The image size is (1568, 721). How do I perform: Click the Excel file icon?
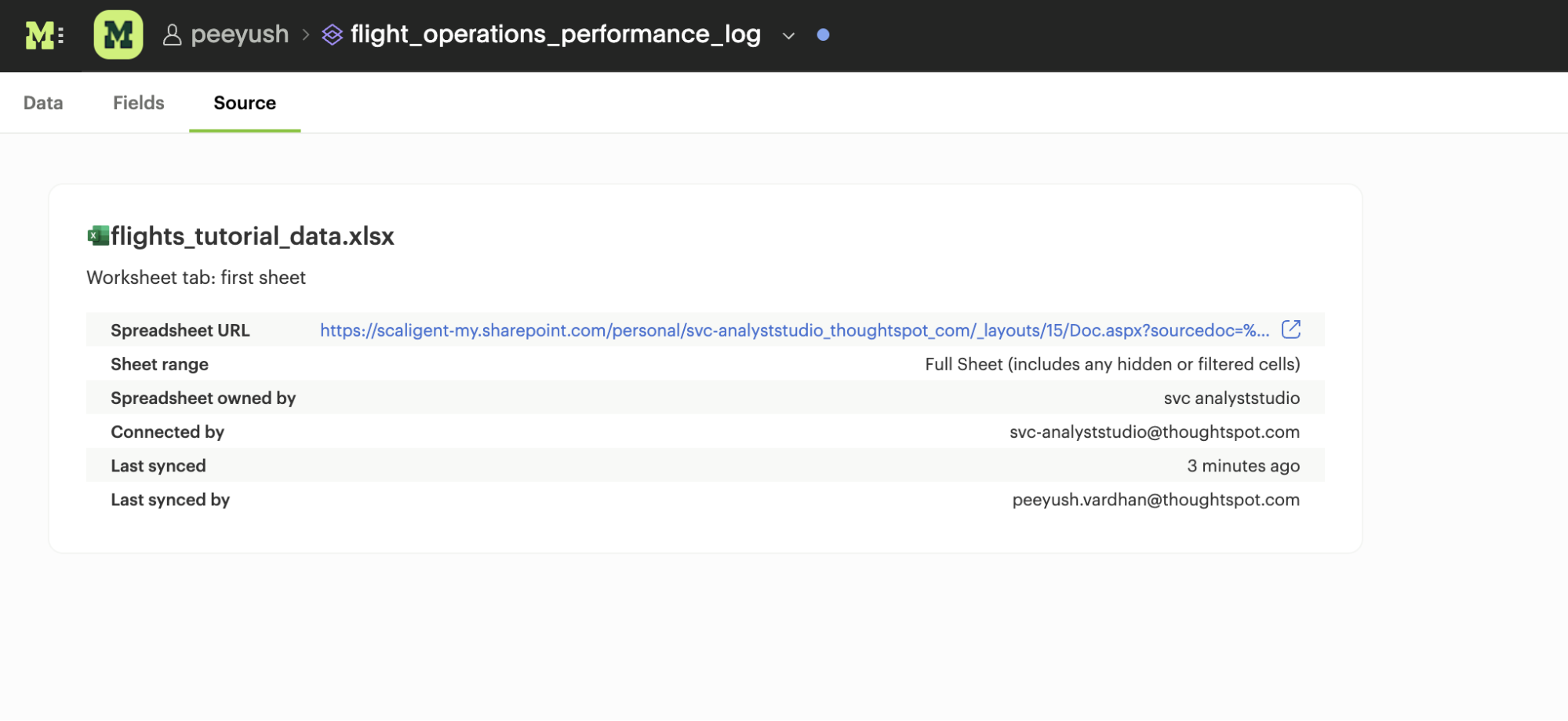(x=98, y=235)
